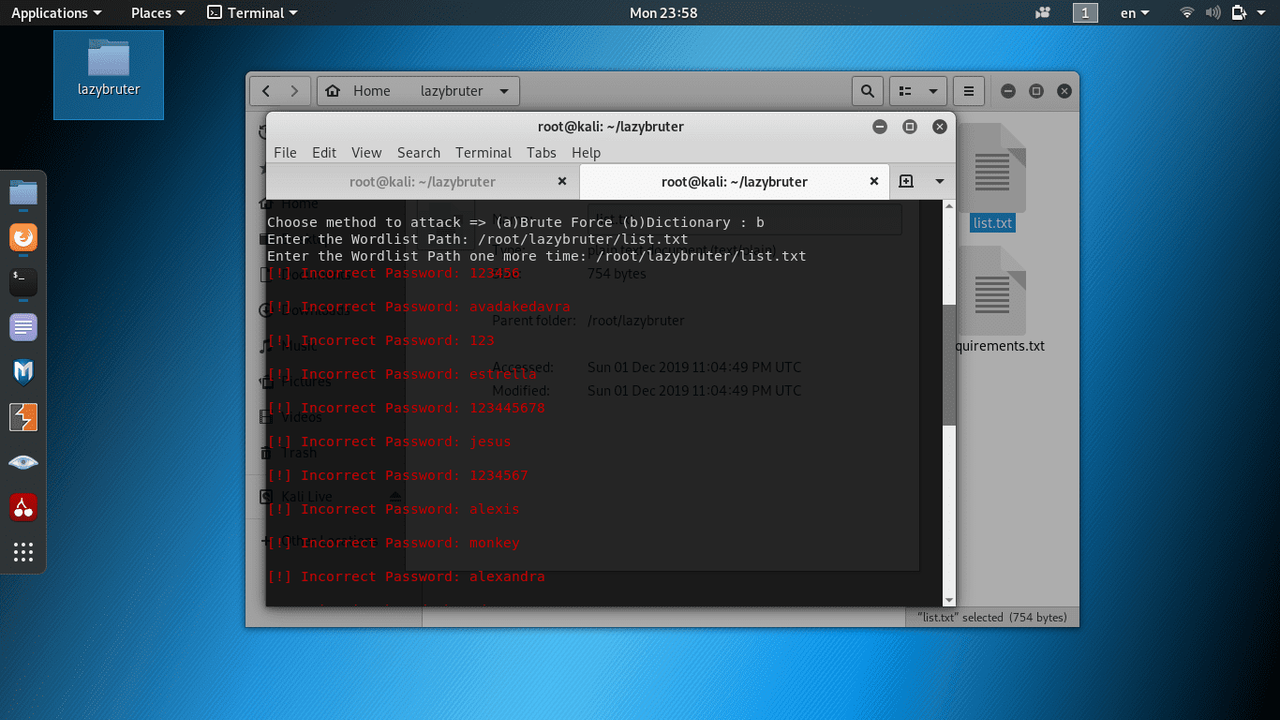Click the Wi-Fi status icon
The width and height of the screenshot is (1280, 720).
tap(1187, 13)
